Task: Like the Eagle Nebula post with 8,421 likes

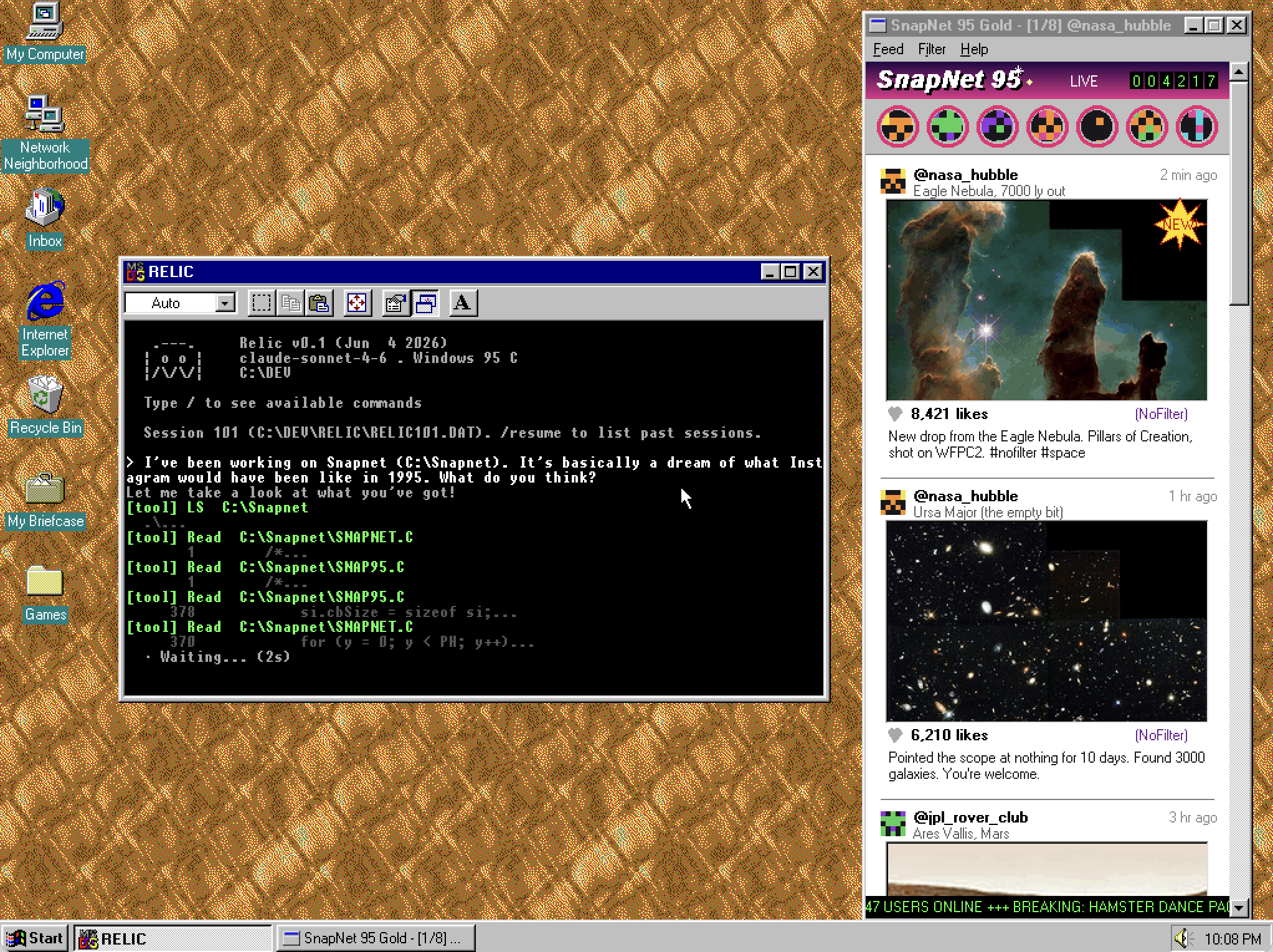Action: point(895,413)
